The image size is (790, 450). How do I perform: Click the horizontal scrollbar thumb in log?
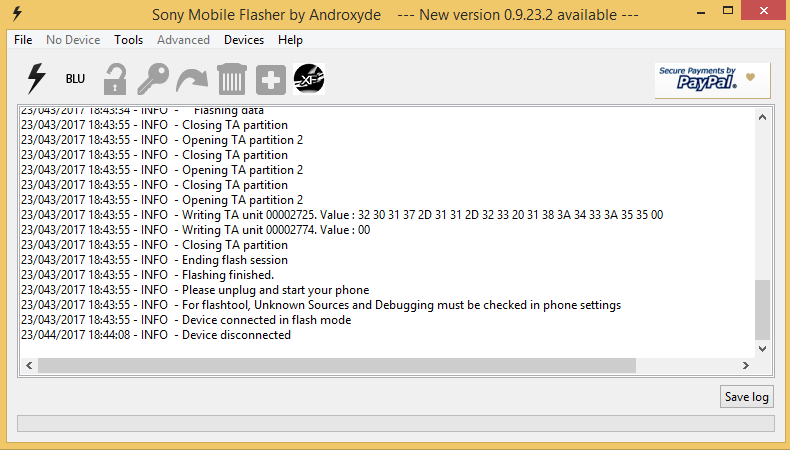tap(337, 365)
